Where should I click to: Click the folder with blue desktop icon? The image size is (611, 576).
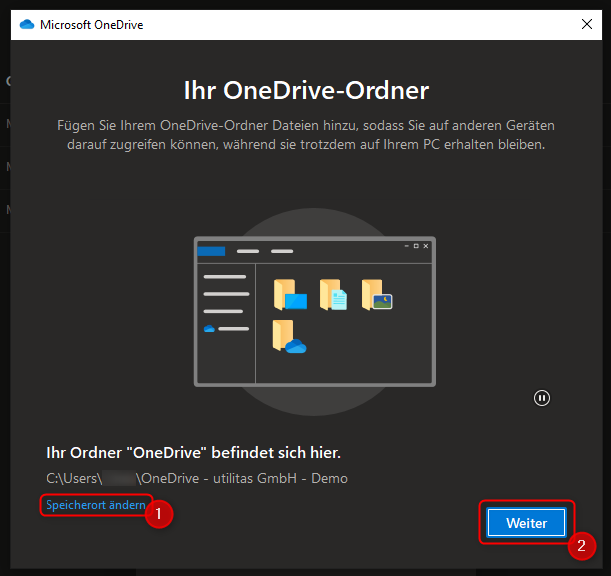pyautogui.click(x=289, y=295)
